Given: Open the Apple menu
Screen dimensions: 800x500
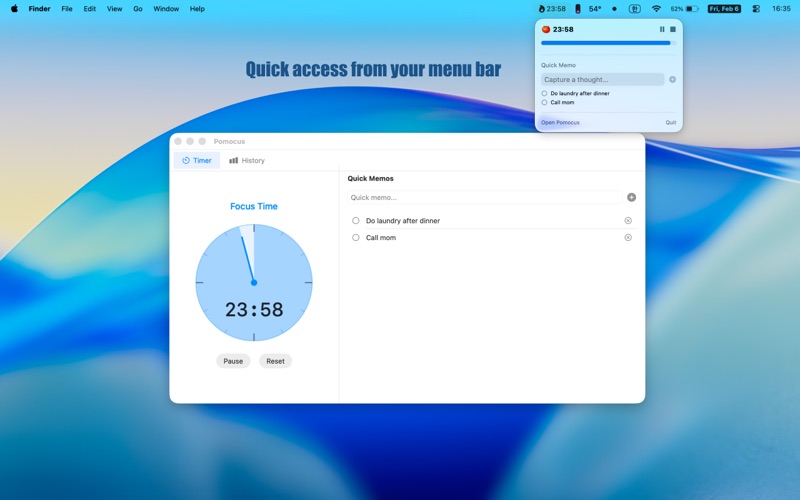Looking at the screenshot, I should tap(14, 9).
